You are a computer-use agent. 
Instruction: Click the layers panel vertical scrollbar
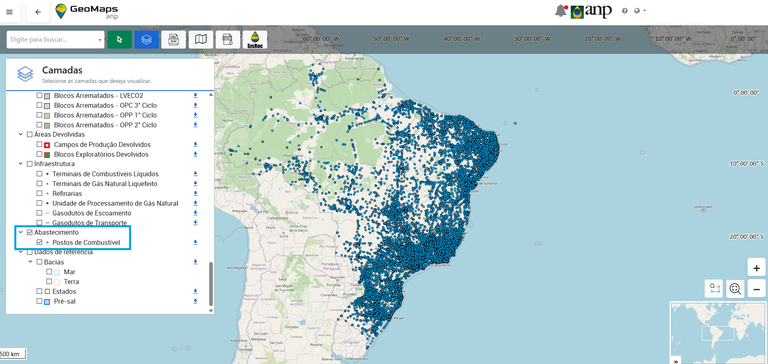tap(211, 284)
